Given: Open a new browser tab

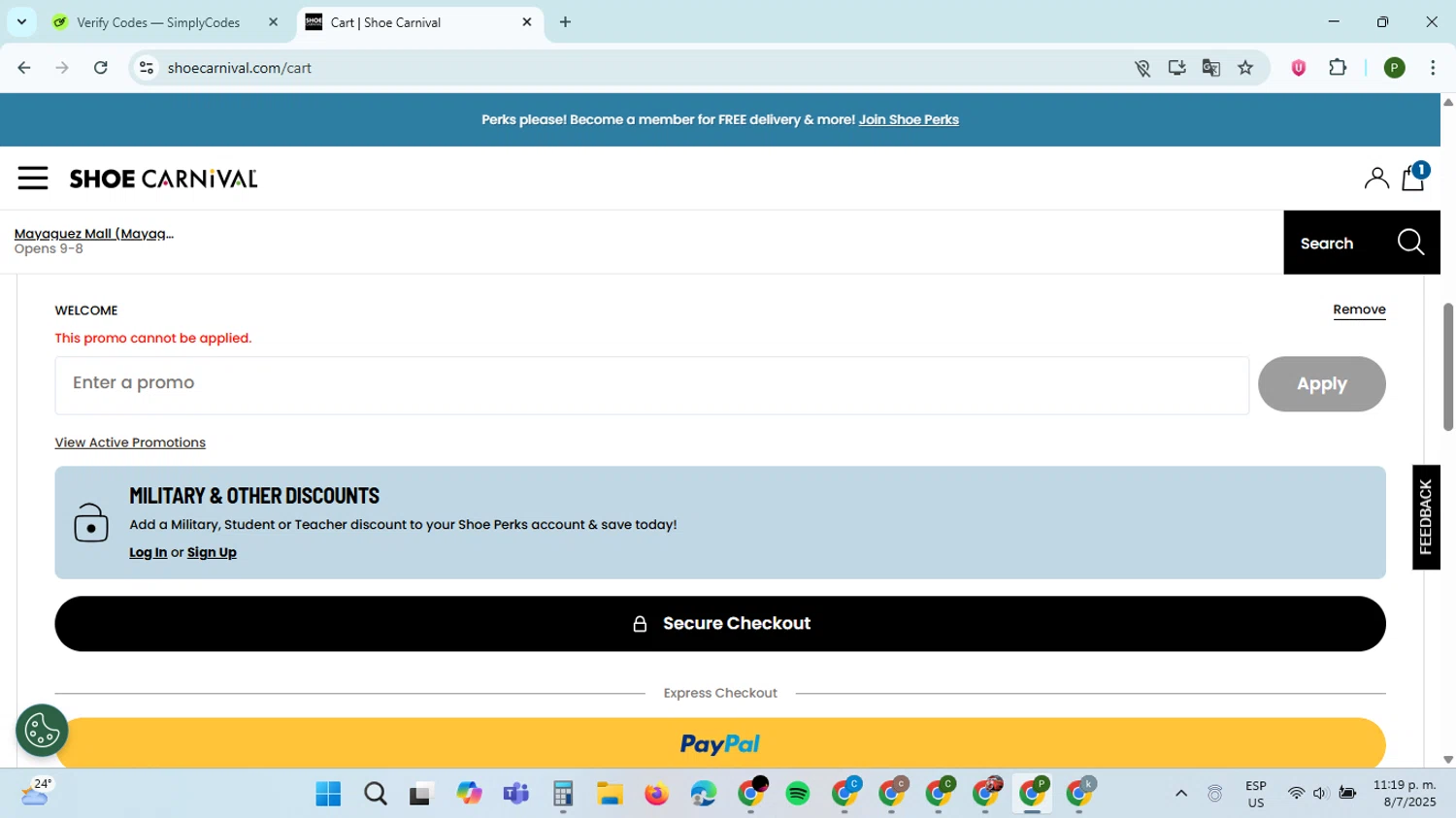Looking at the screenshot, I should coord(566,22).
